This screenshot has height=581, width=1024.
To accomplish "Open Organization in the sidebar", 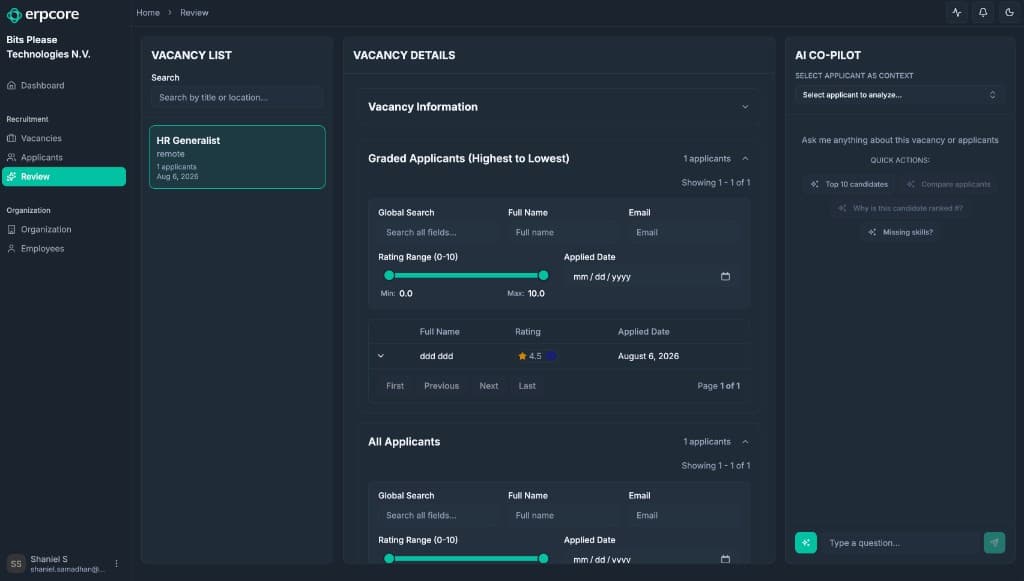I will [64, 229].
